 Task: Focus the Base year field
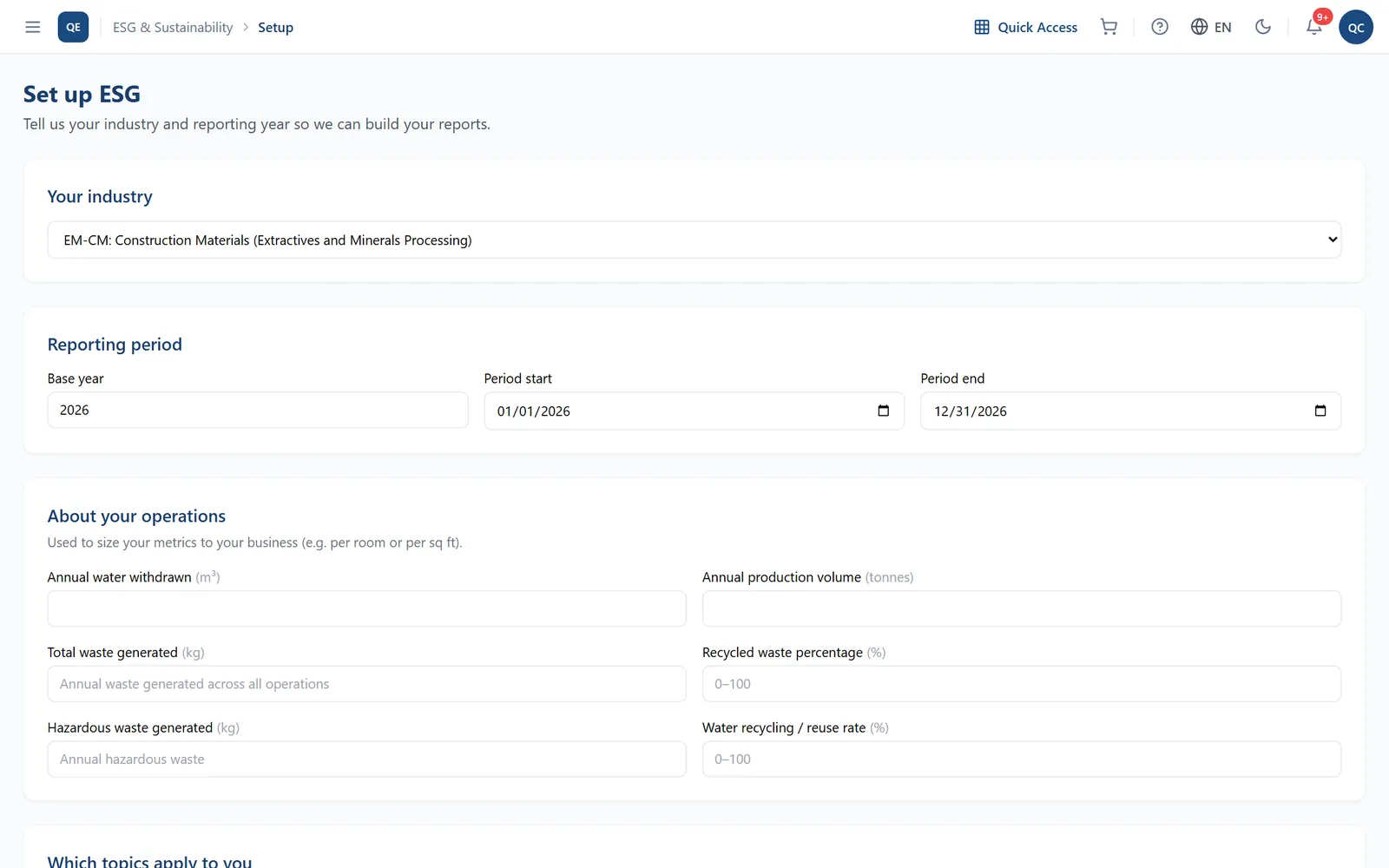[x=258, y=410]
